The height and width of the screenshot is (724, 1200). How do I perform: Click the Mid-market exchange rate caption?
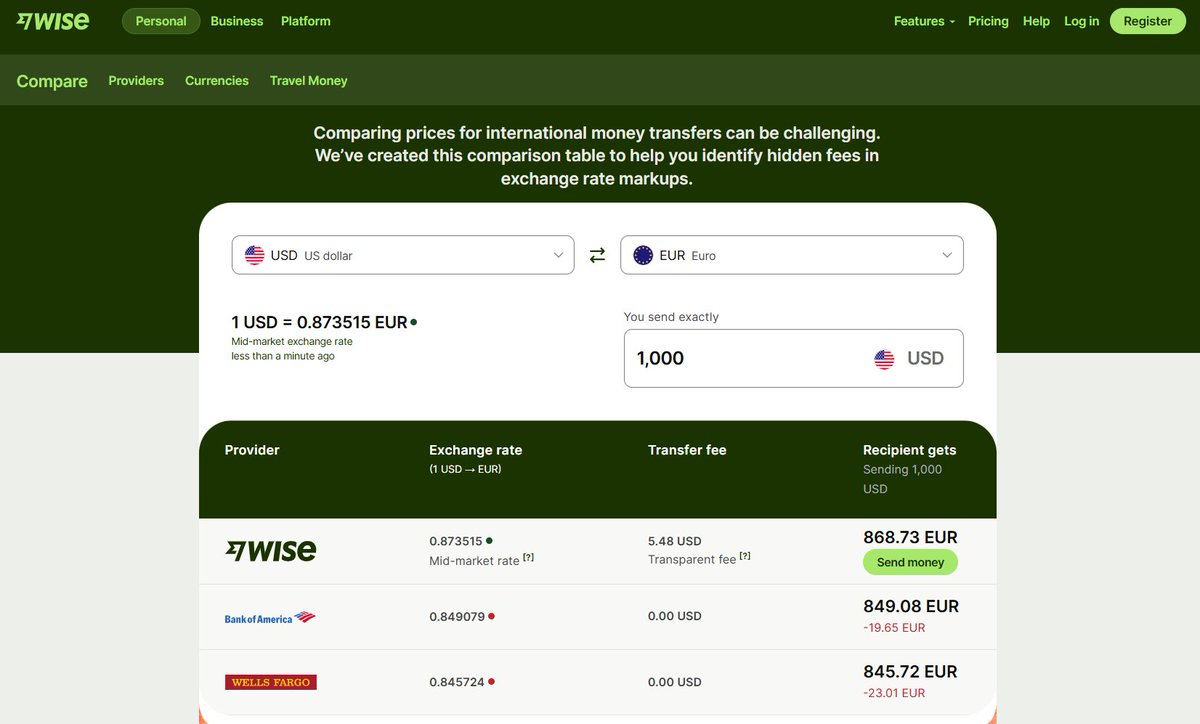pyautogui.click(x=292, y=342)
